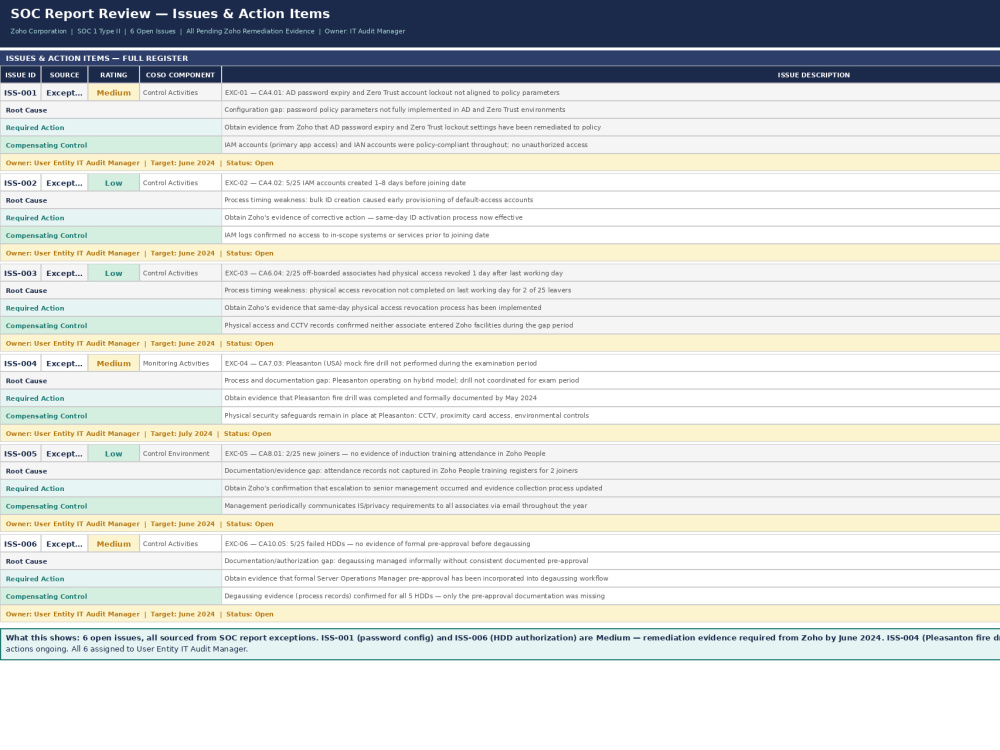Click the SOC Report Review page title
Viewport: 1000px width, 750px height.
click(x=170, y=13)
